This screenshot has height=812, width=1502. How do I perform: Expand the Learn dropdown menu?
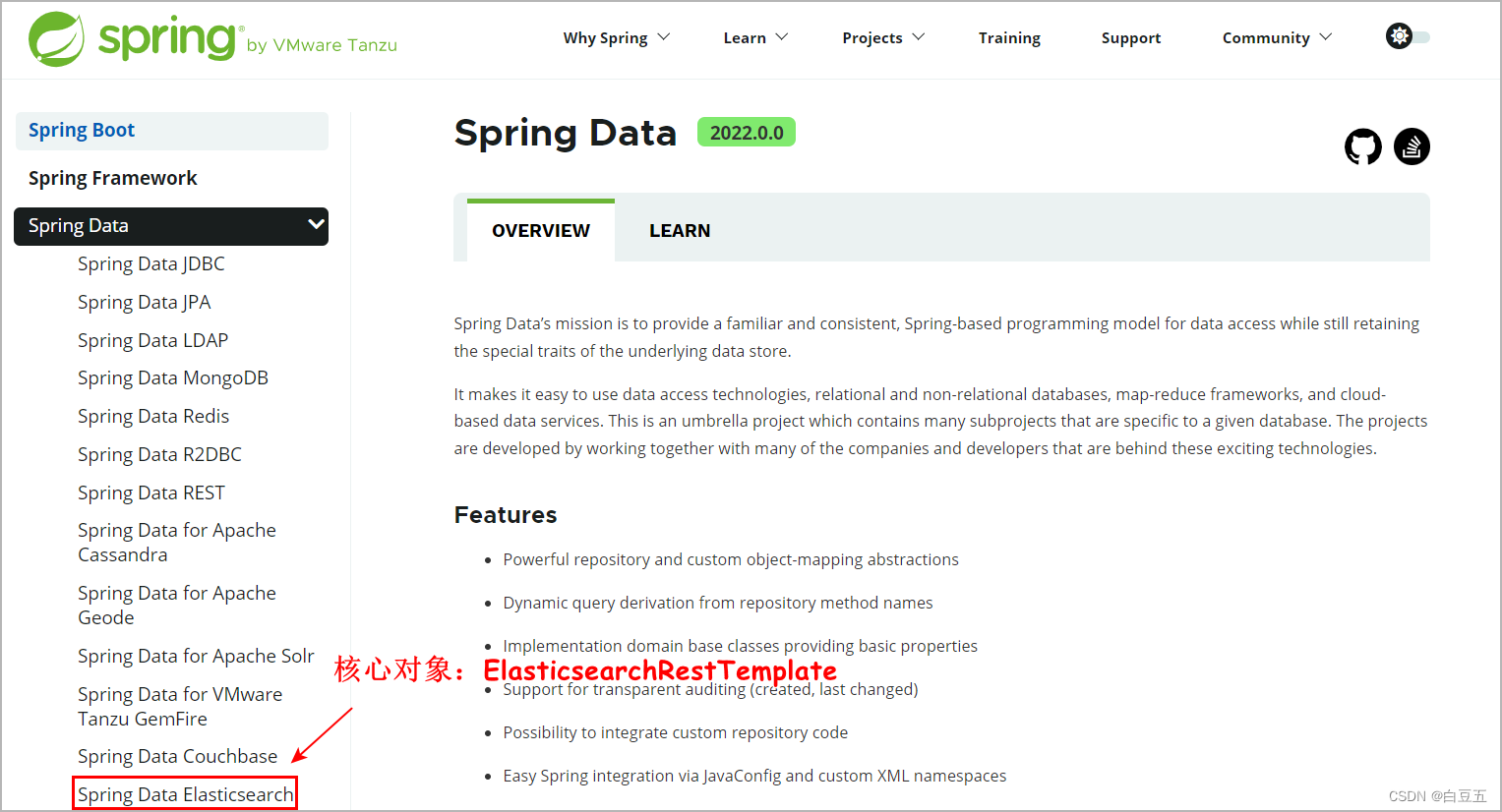pyautogui.click(x=755, y=37)
